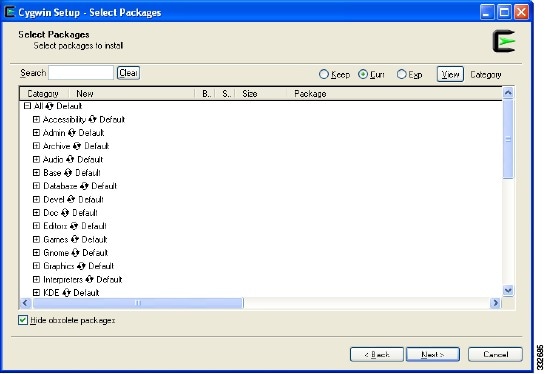The height and width of the screenshot is (374, 545).
Task: Click the Cygwin title bar icon
Action: click(10, 12)
